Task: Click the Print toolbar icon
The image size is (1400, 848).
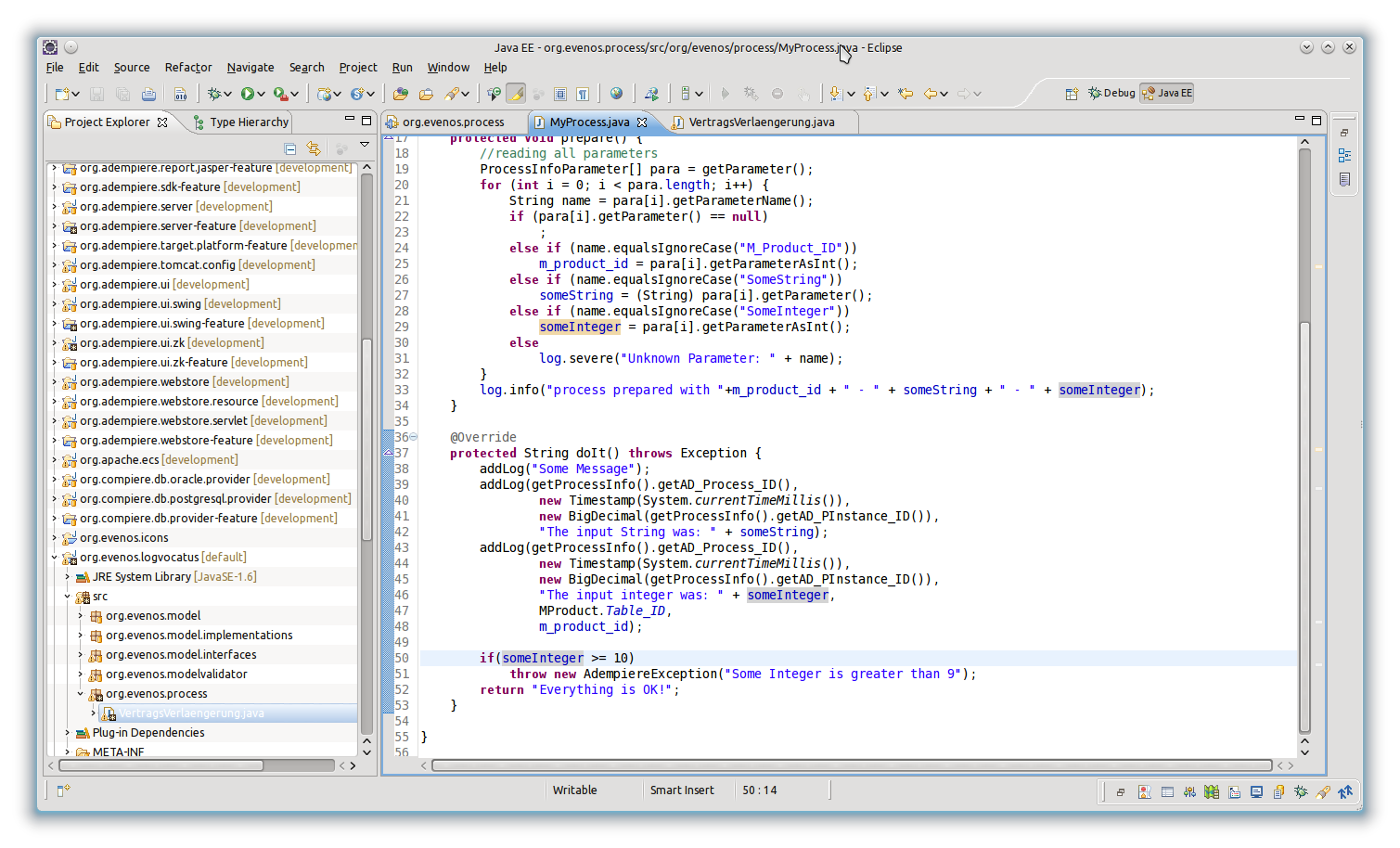Action: pyautogui.click(x=148, y=94)
